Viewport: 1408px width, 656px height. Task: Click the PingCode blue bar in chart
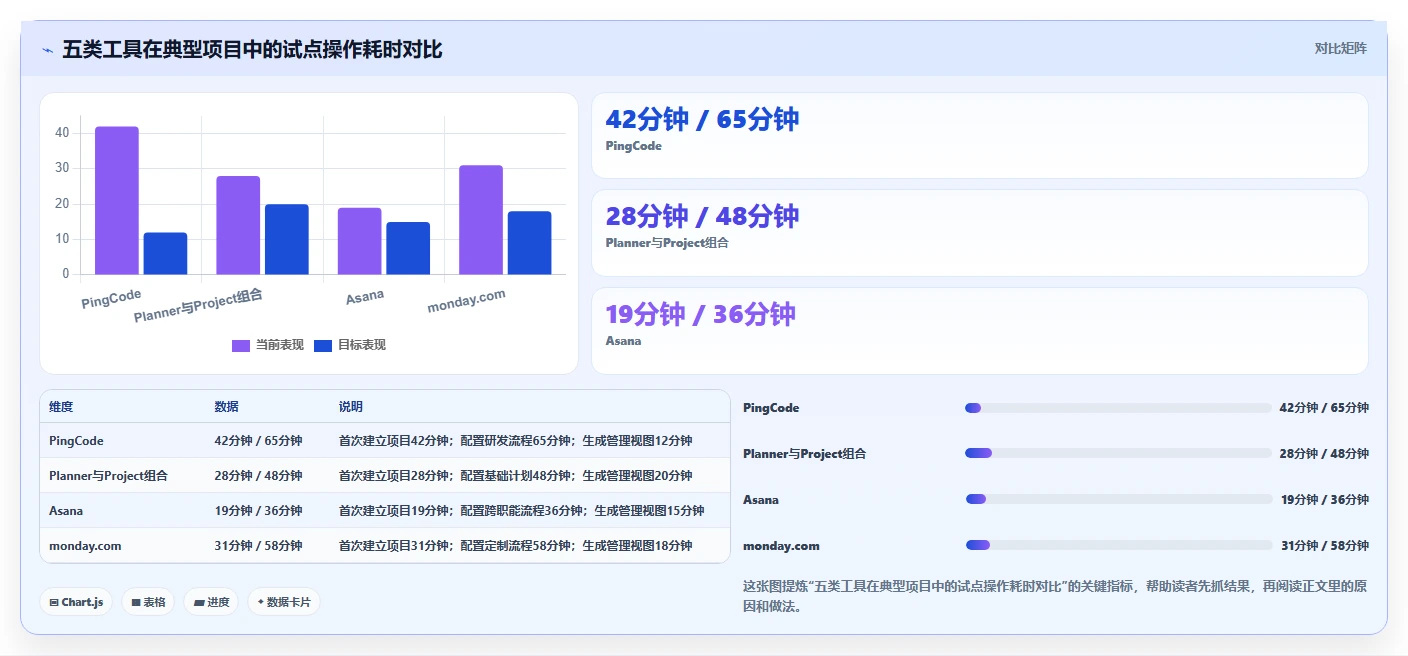coord(165,253)
